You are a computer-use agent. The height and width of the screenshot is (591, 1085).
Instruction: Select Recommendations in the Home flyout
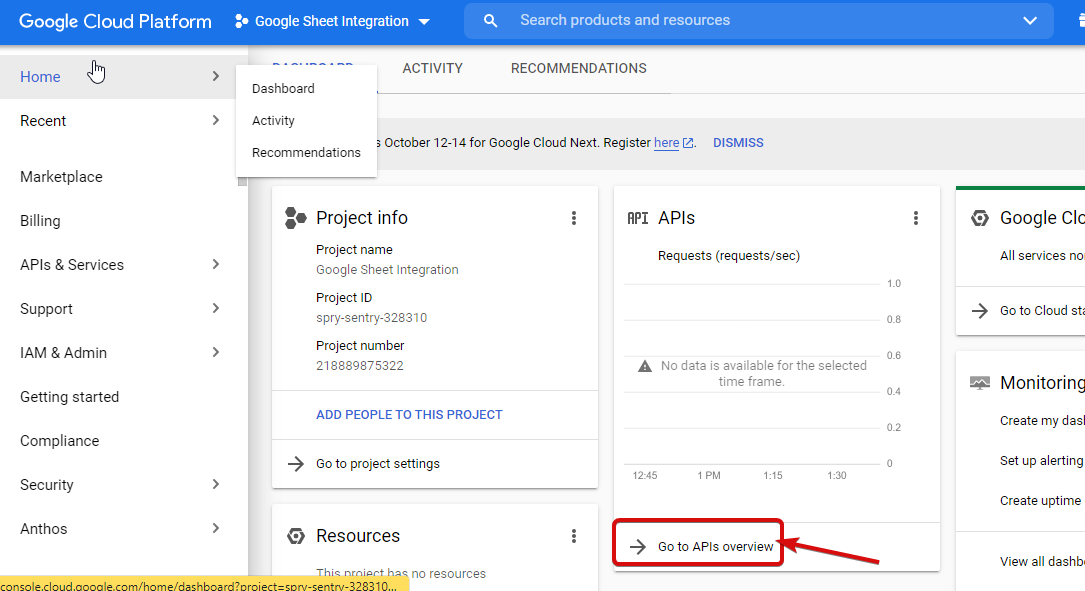pyautogui.click(x=306, y=152)
